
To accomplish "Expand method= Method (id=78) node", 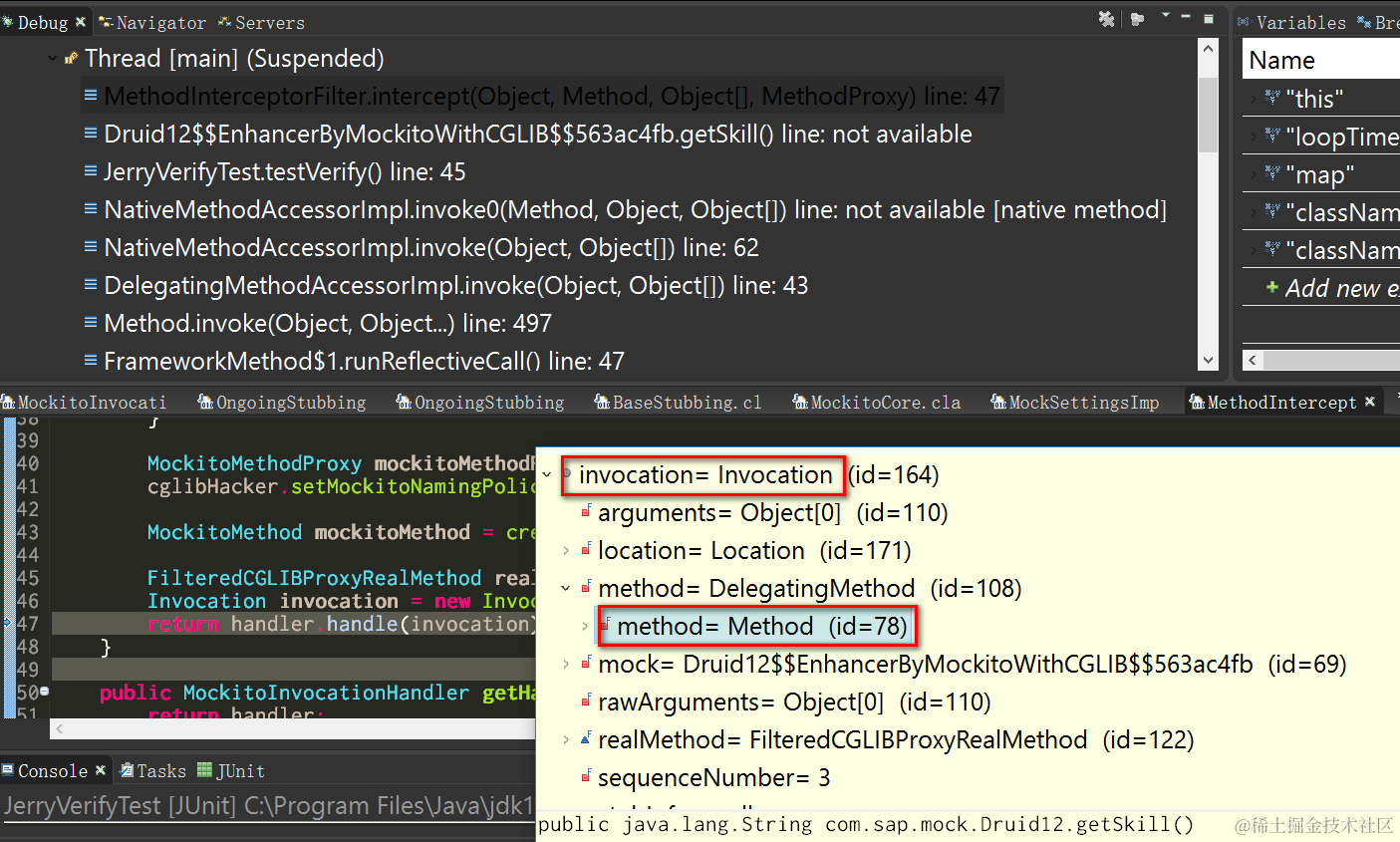I will pyautogui.click(x=585, y=627).
